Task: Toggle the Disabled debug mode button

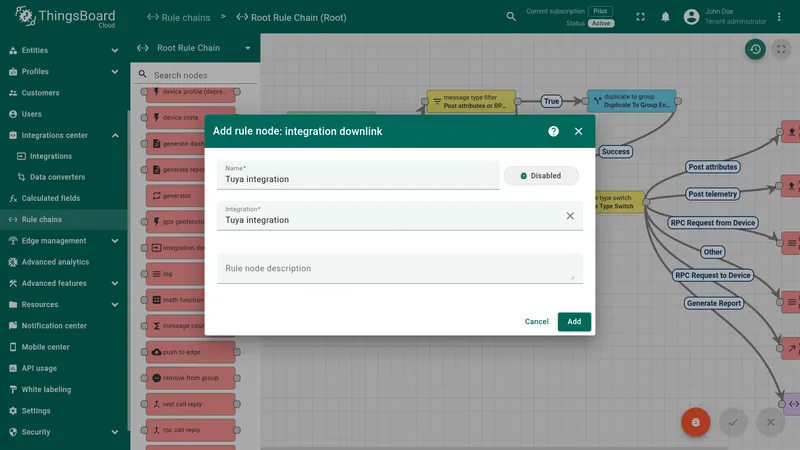Action: [541, 176]
